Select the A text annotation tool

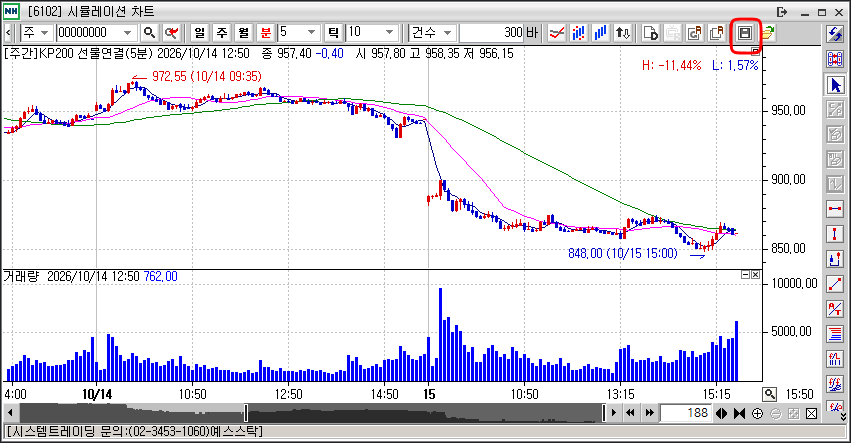point(835,308)
